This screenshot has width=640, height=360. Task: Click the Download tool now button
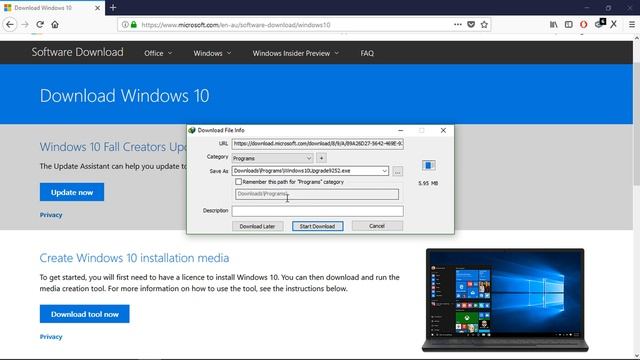[x=84, y=314]
